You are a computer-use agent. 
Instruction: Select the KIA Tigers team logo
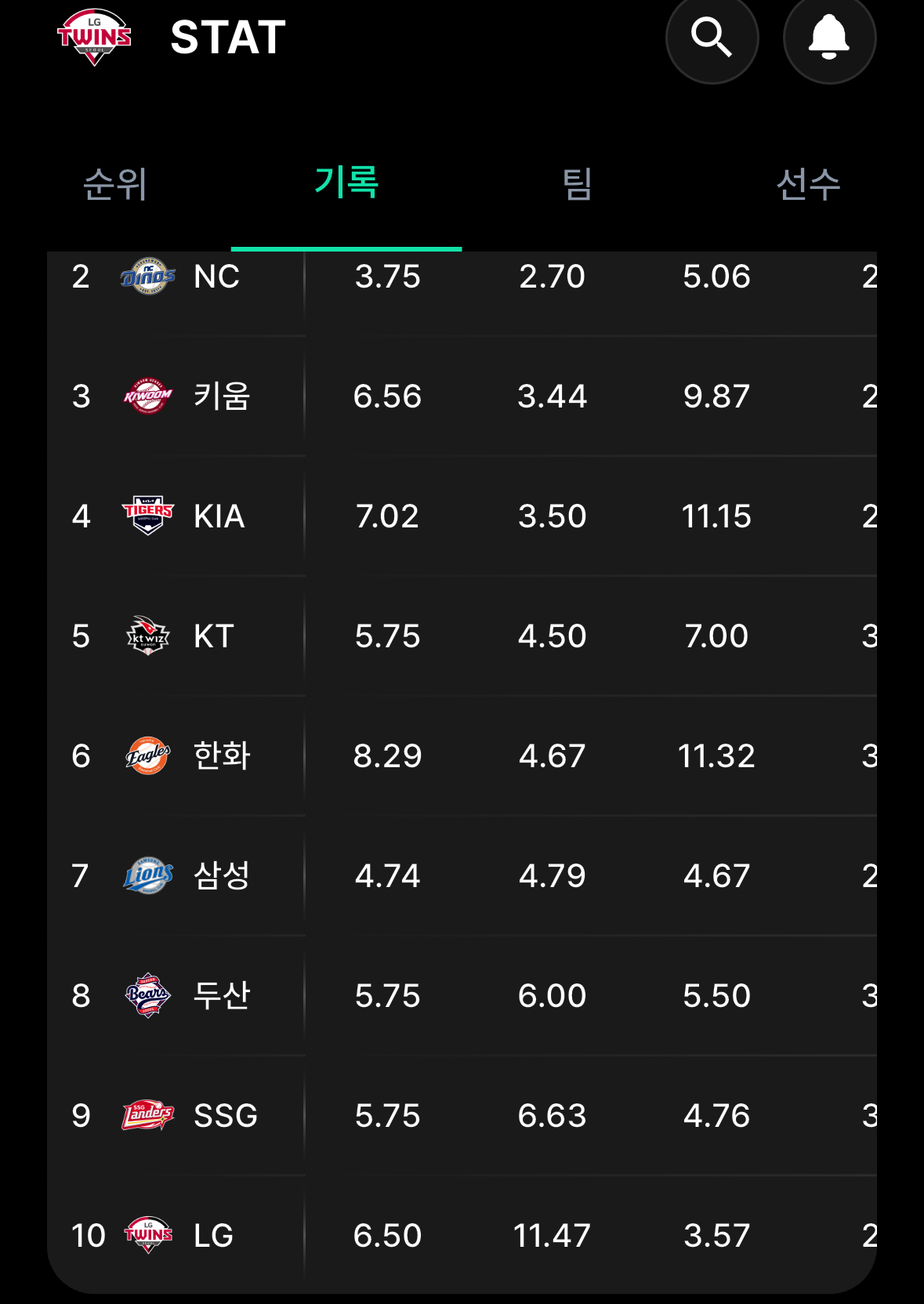[x=147, y=516]
